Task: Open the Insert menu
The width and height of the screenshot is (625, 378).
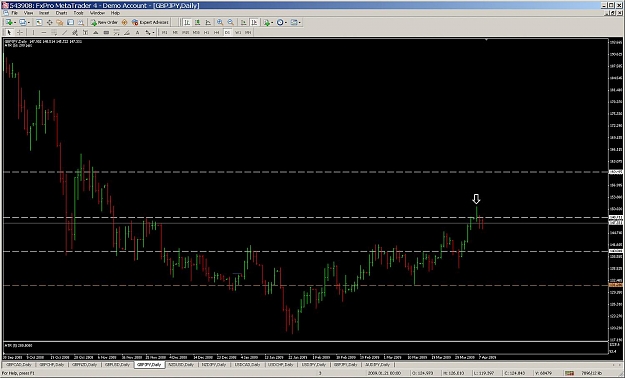Action: coord(44,13)
